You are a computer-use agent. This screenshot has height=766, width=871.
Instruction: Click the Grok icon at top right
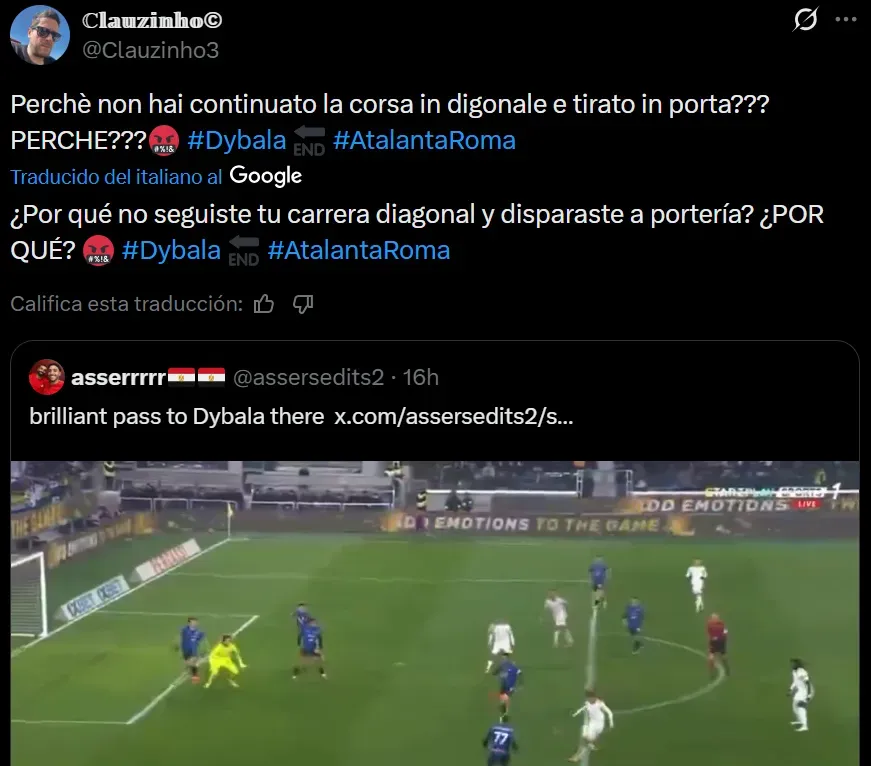(x=805, y=19)
